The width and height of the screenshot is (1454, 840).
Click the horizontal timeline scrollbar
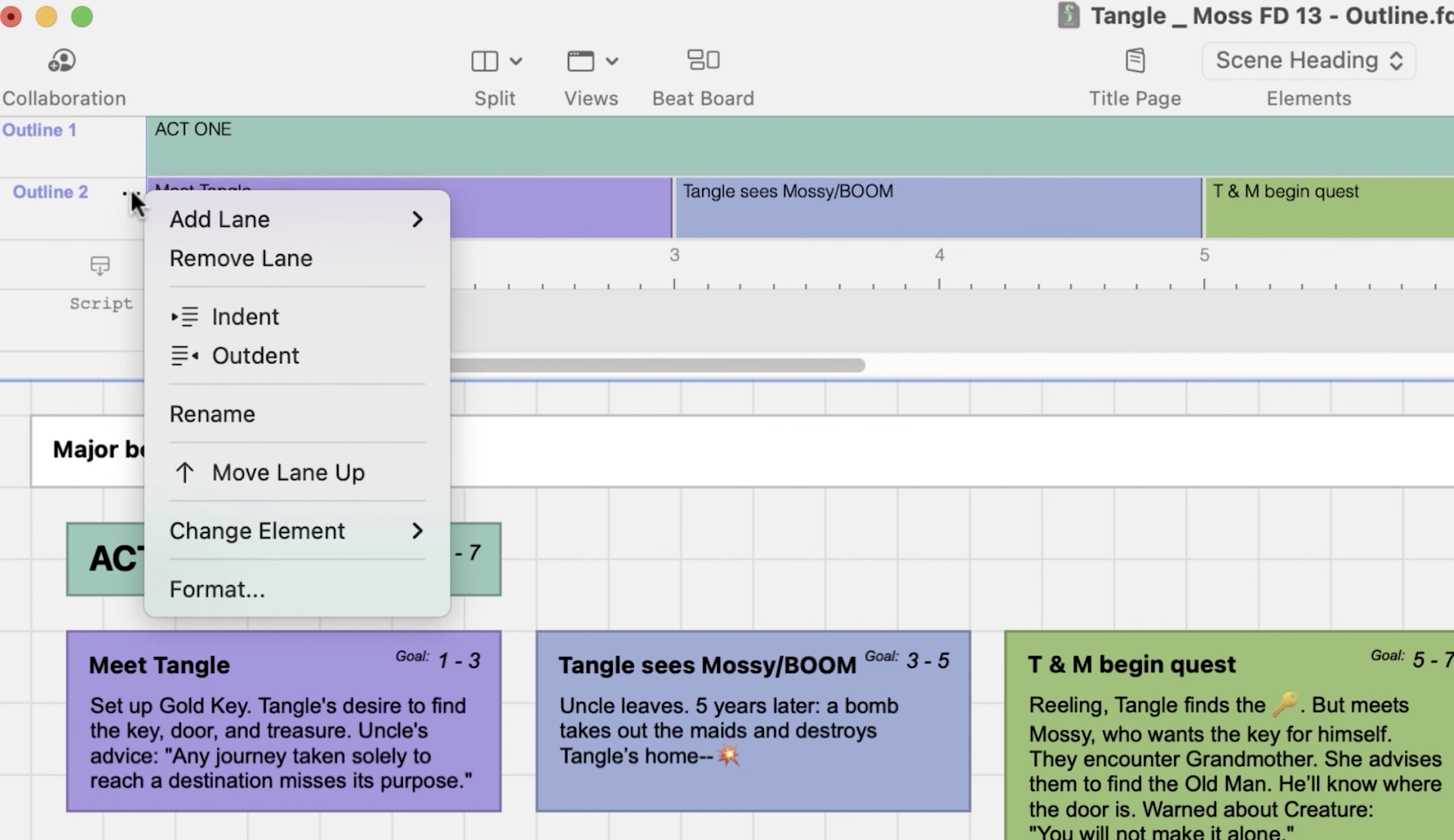(657, 365)
